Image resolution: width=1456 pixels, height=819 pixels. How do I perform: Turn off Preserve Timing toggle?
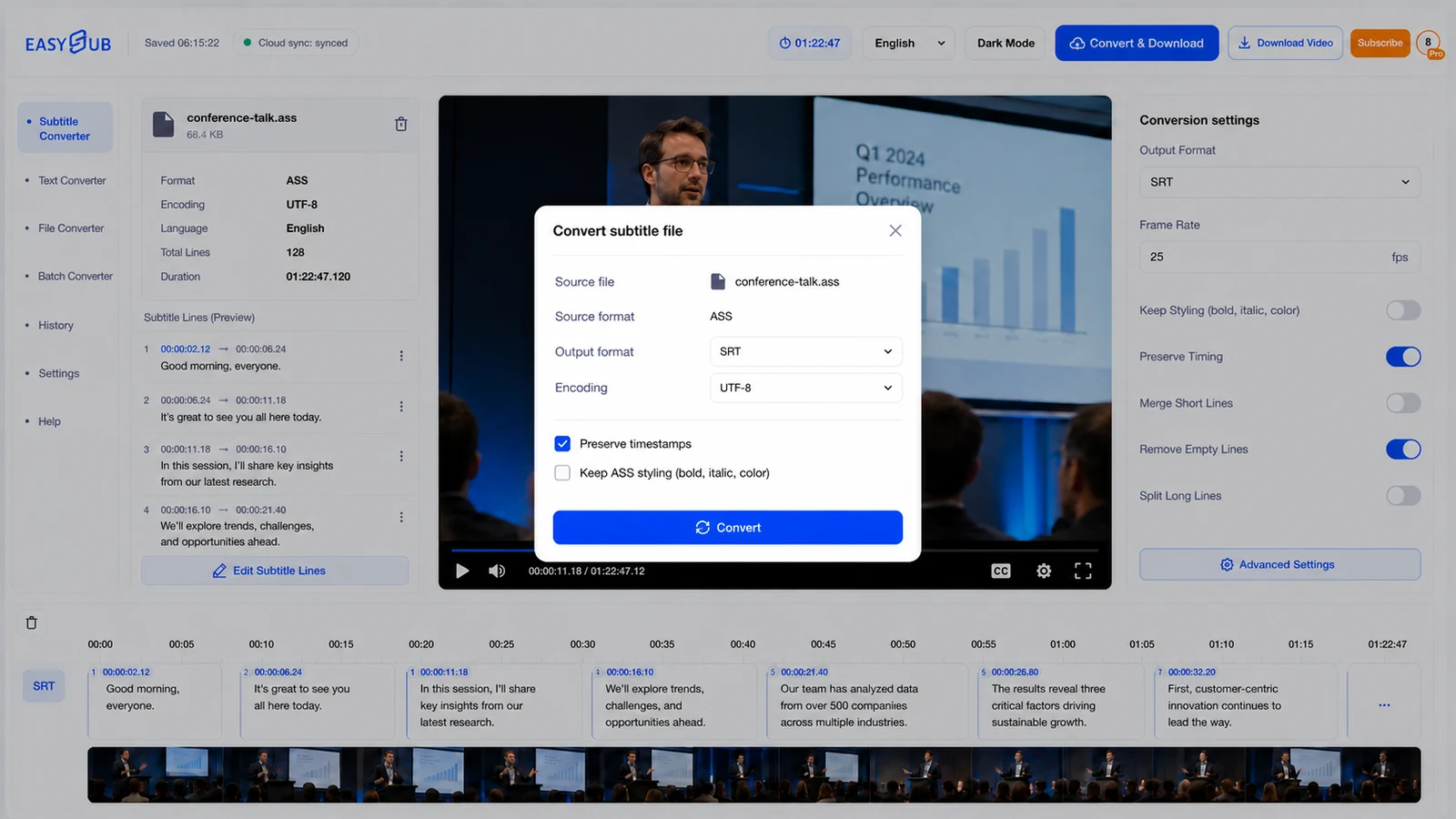(1403, 357)
